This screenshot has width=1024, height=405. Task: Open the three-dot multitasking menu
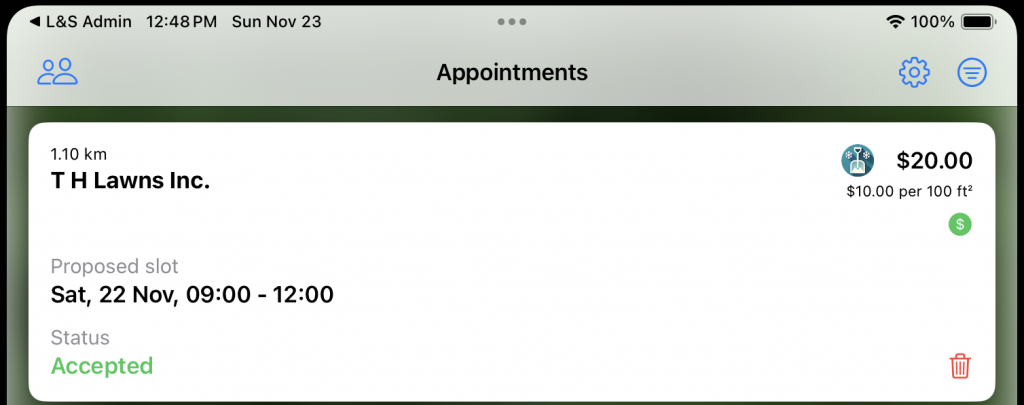pos(512,21)
